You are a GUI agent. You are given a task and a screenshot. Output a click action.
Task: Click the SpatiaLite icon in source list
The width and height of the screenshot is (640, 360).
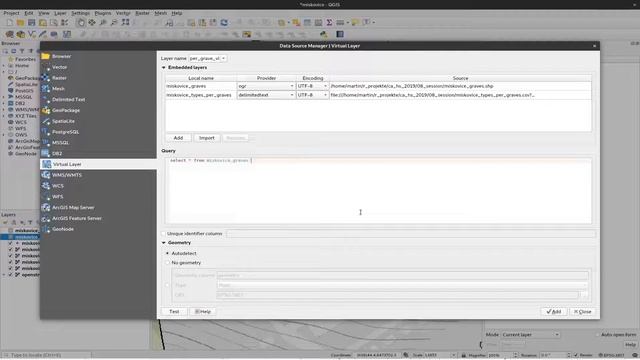click(46, 121)
